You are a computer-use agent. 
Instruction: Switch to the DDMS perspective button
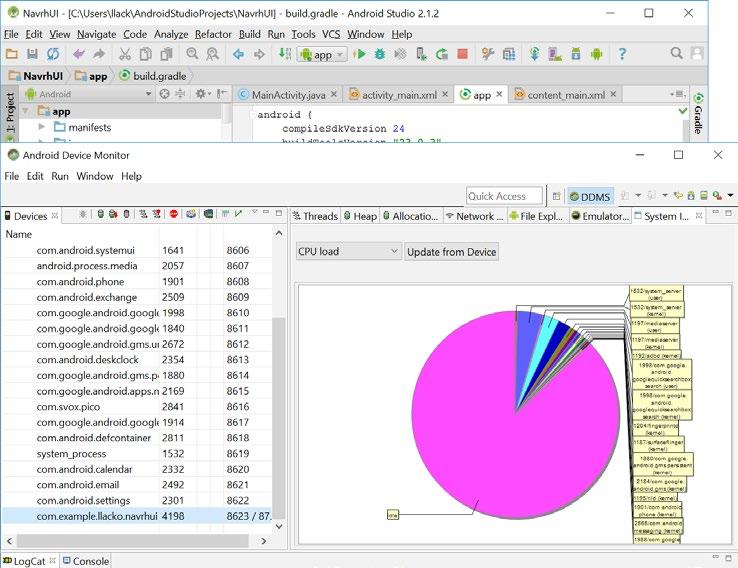(x=590, y=197)
